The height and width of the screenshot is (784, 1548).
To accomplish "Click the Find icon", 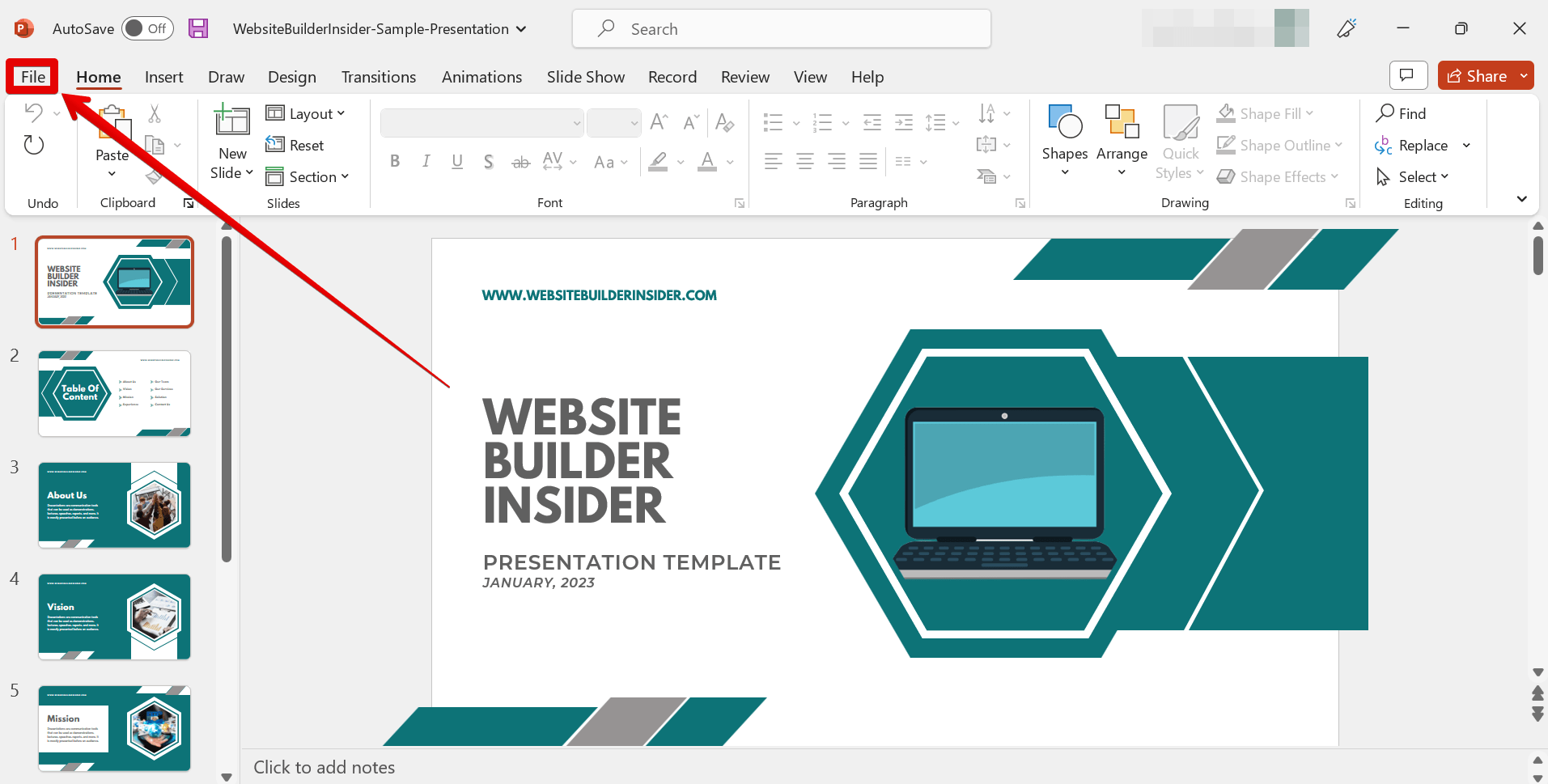I will (x=1385, y=113).
